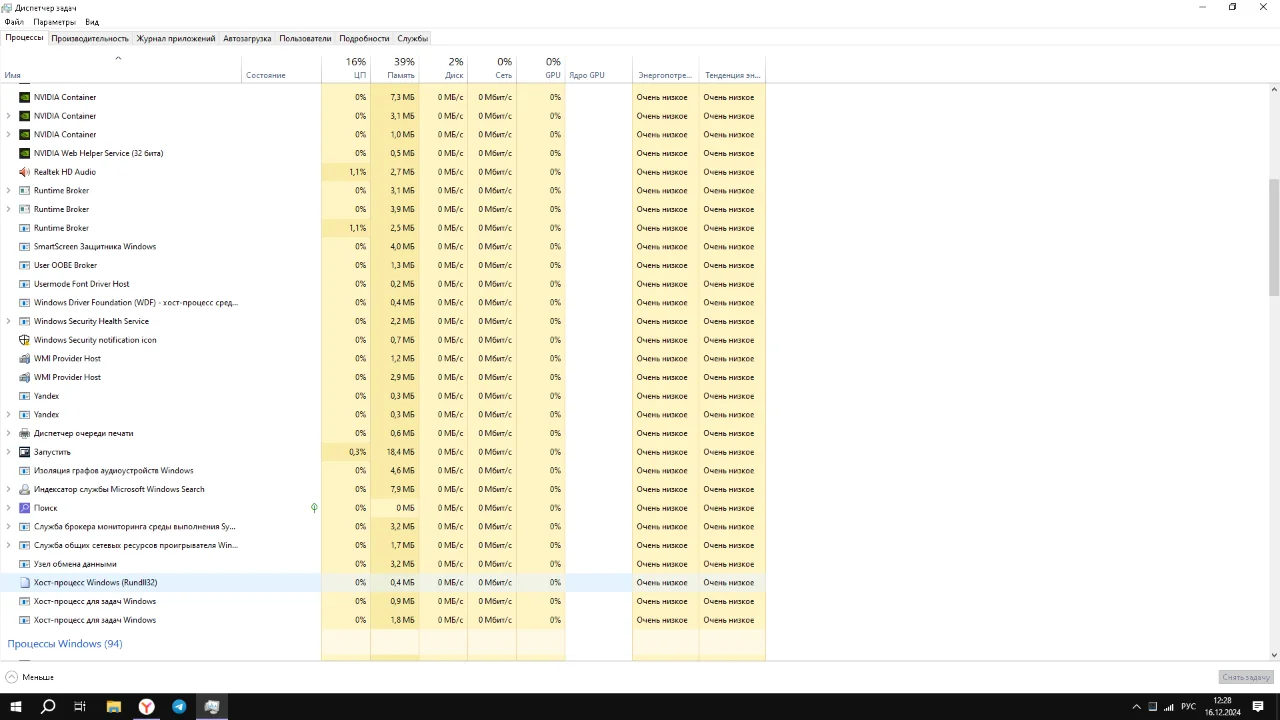
Task: Expand the first Runtime Broker process
Action: [9, 190]
